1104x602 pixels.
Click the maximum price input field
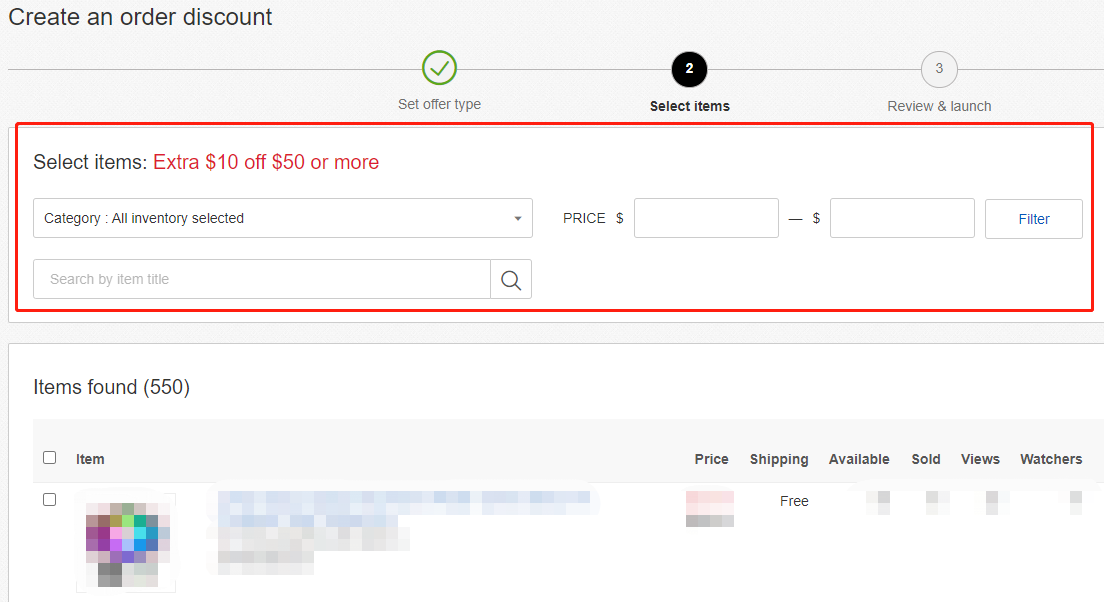[902, 218]
